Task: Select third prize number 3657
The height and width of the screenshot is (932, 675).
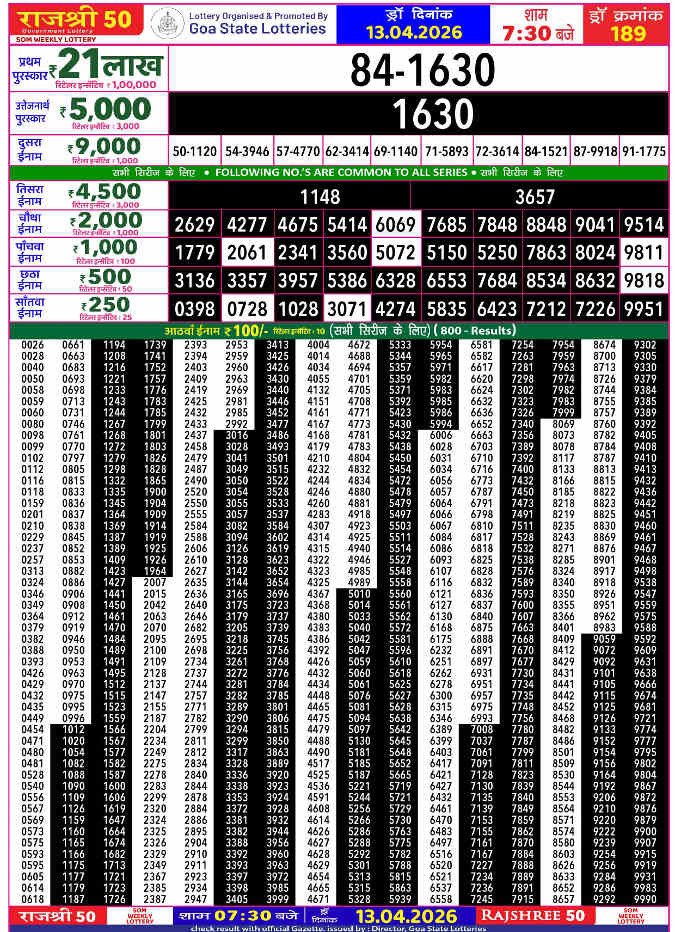Action: pos(535,197)
